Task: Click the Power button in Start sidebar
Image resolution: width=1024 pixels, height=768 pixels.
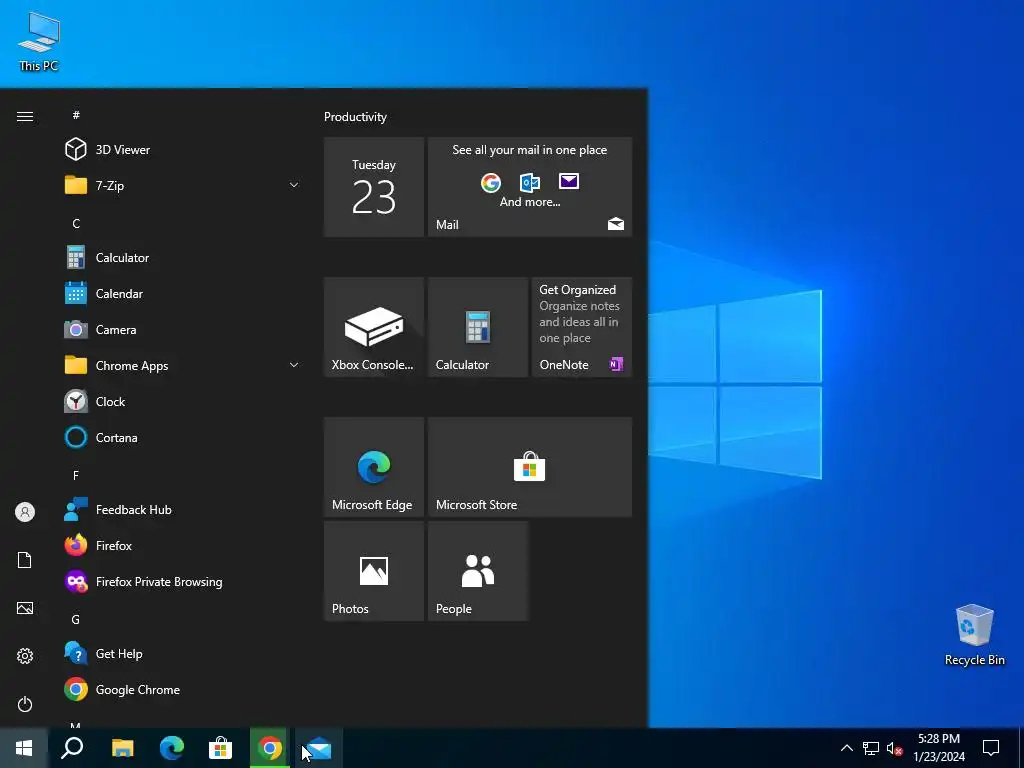Action: point(25,704)
